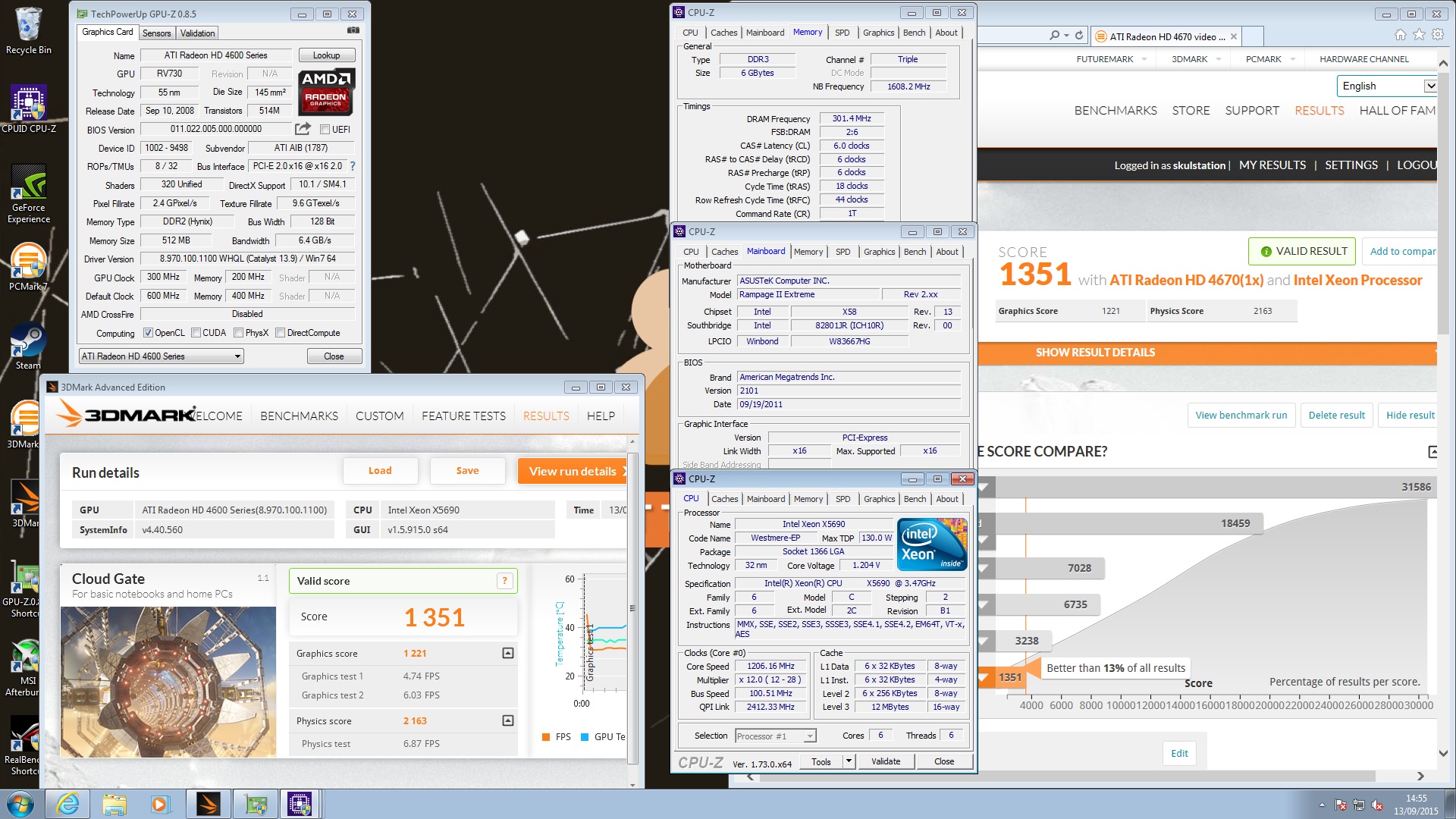Click the Load button in Run details
The image size is (1456, 819).
coord(380,471)
